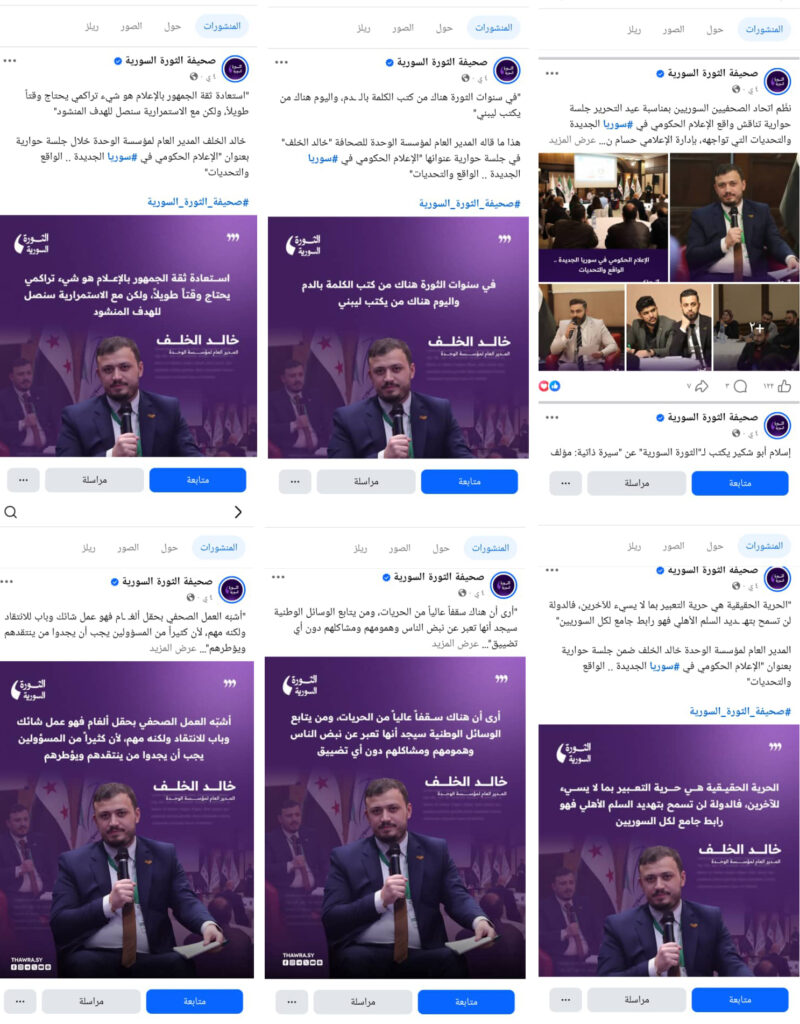This screenshot has width=800, height=1024.
Task: Click متابعة under the 'الحرية الحقيقية' quote image
Action: tap(740, 1000)
